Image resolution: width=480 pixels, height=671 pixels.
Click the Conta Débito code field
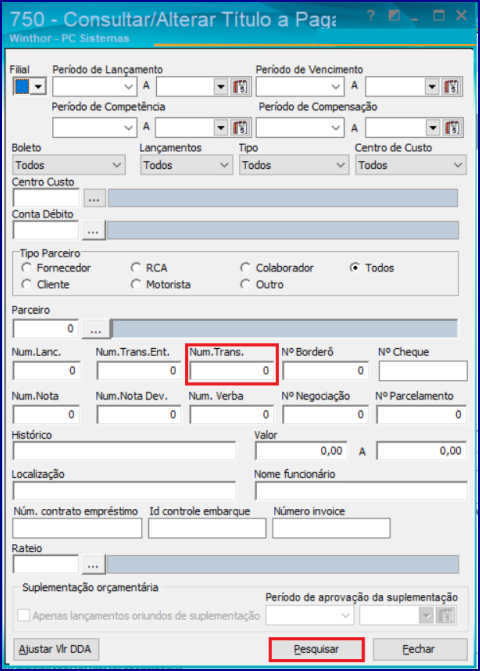coord(46,231)
